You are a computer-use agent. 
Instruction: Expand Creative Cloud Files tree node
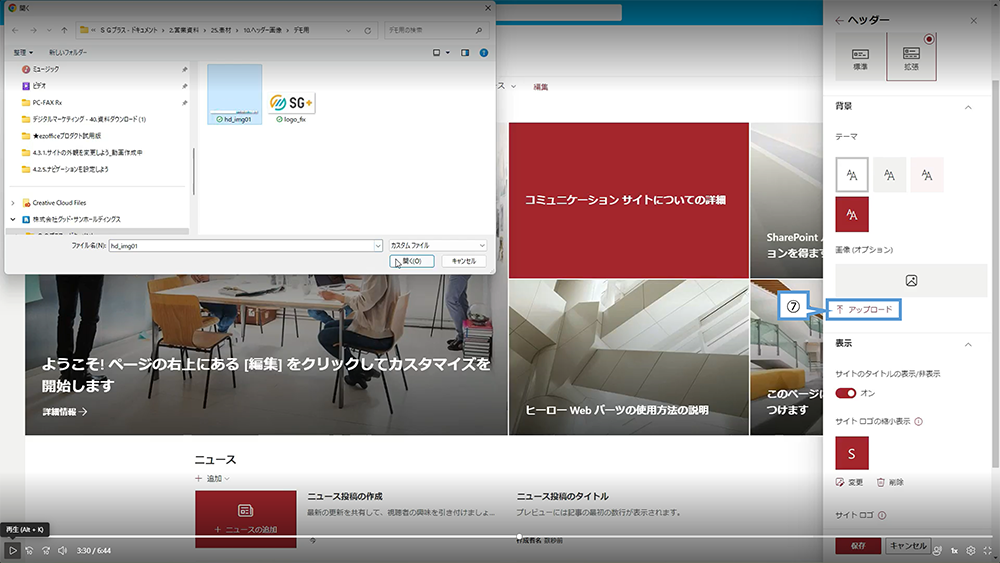point(13,203)
